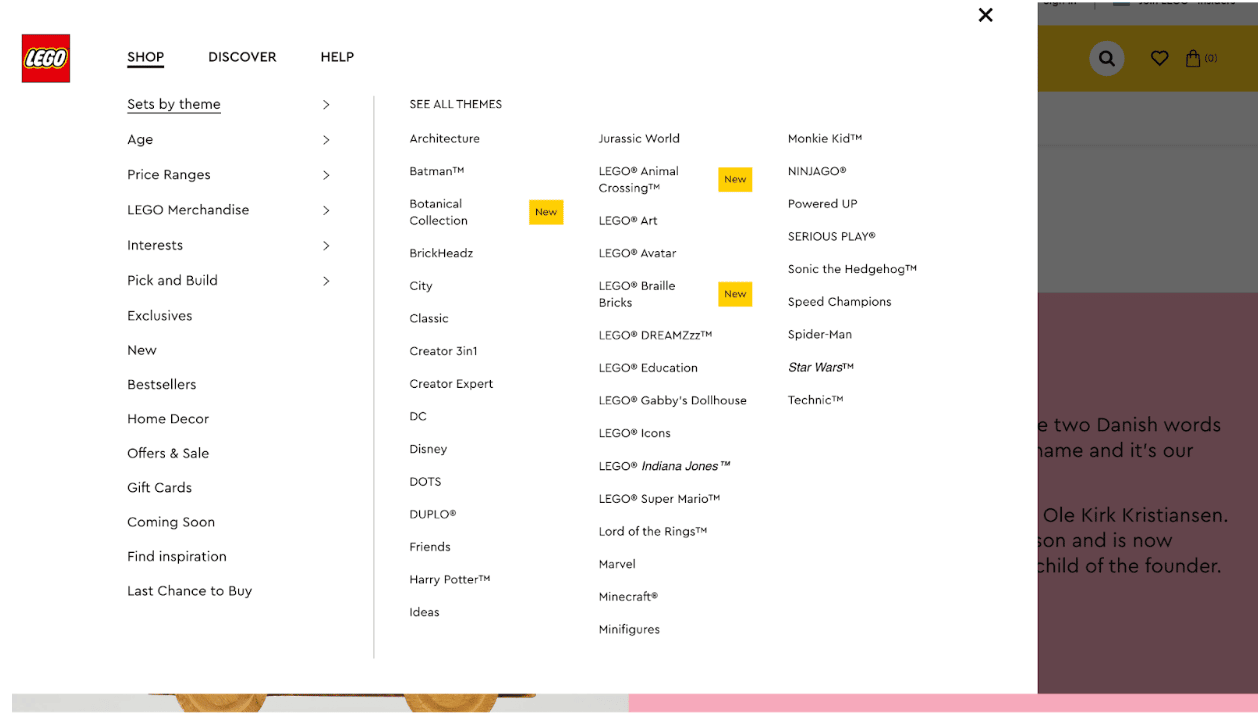The image size is (1258, 713).
Task: Open the Star Wars theme link
Action: [820, 367]
